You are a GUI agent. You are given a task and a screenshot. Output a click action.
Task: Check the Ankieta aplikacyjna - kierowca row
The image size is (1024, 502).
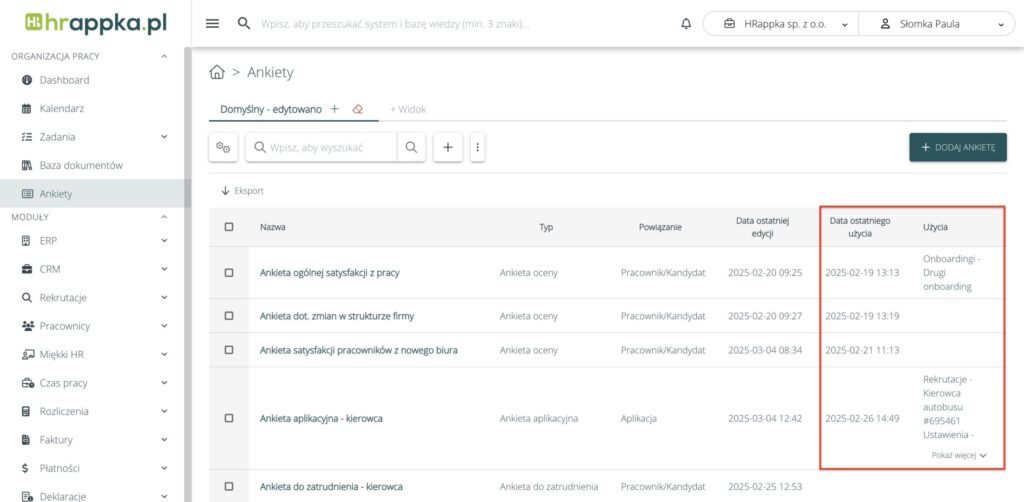pos(229,418)
